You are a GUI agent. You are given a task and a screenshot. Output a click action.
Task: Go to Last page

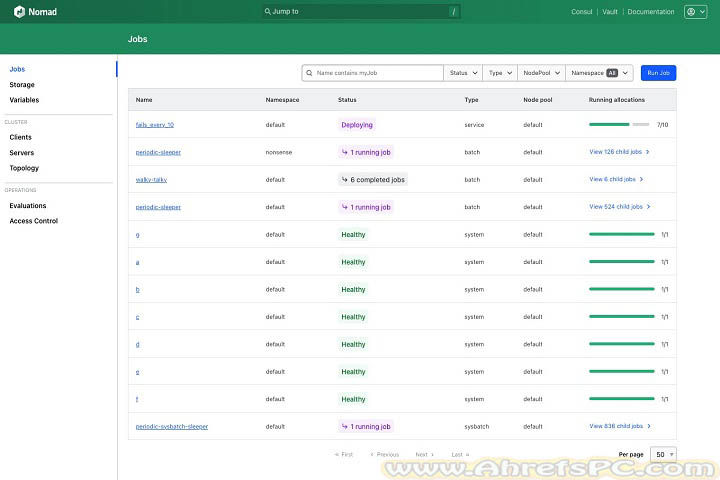pos(460,454)
